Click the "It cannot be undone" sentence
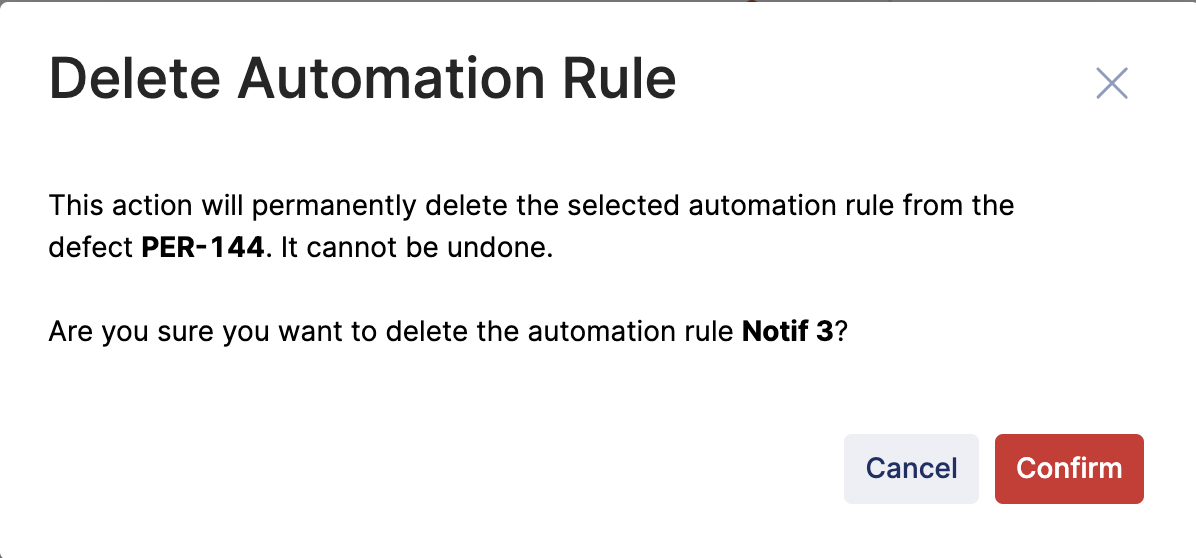 416,248
